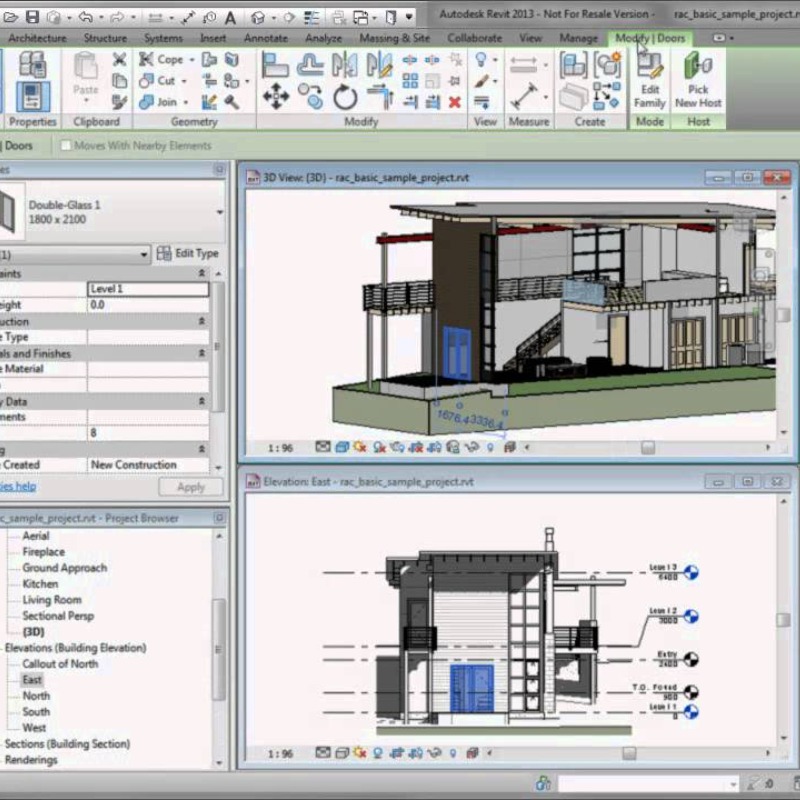The width and height of the screenshot is (800, 800).
Task: Switch to the Massing & Site tab
Action: coord(395,38)
